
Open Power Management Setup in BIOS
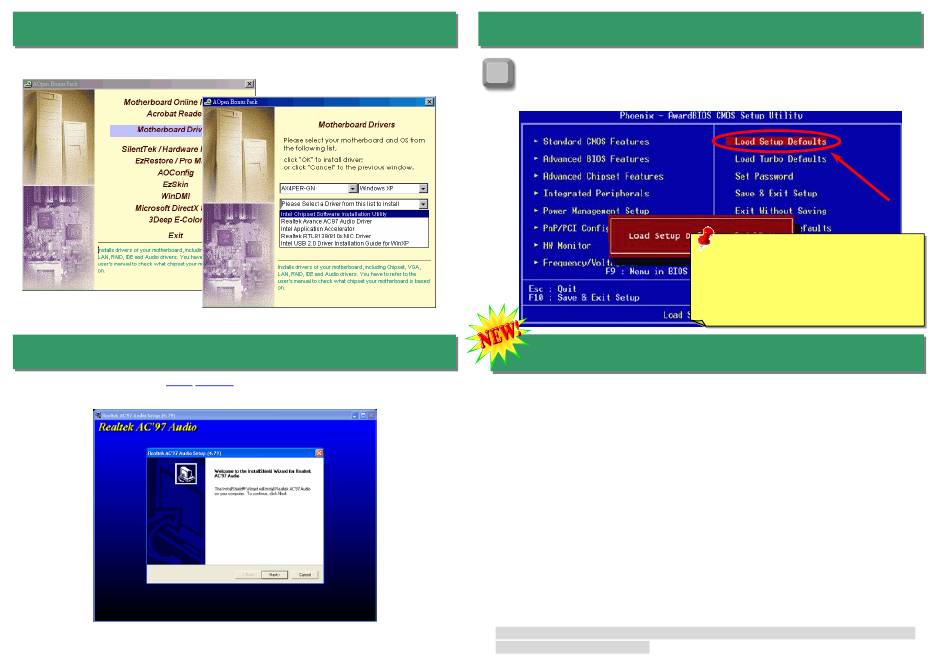point(596,211)
